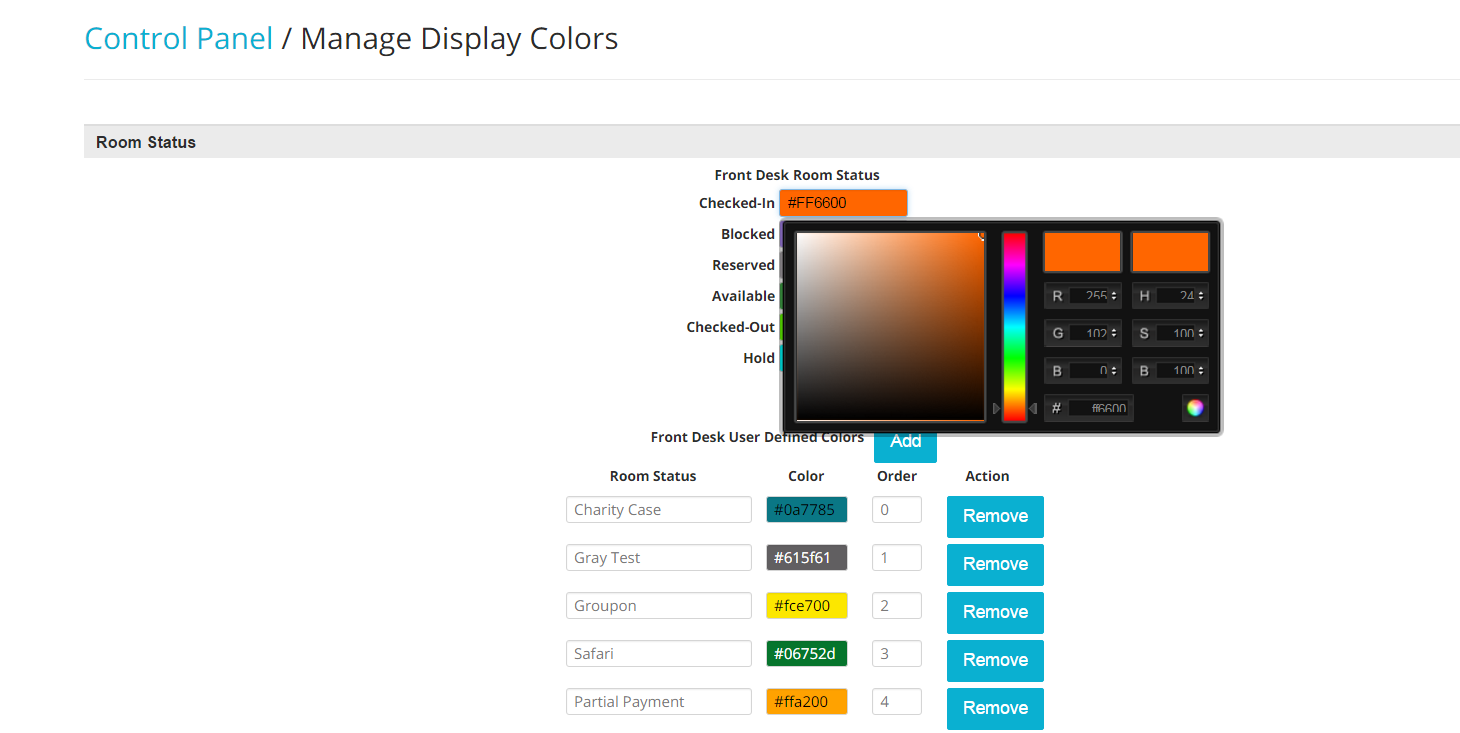1460x733 pixels.
Task: Remove the Gray Test room status
Action: pos(995,565)
